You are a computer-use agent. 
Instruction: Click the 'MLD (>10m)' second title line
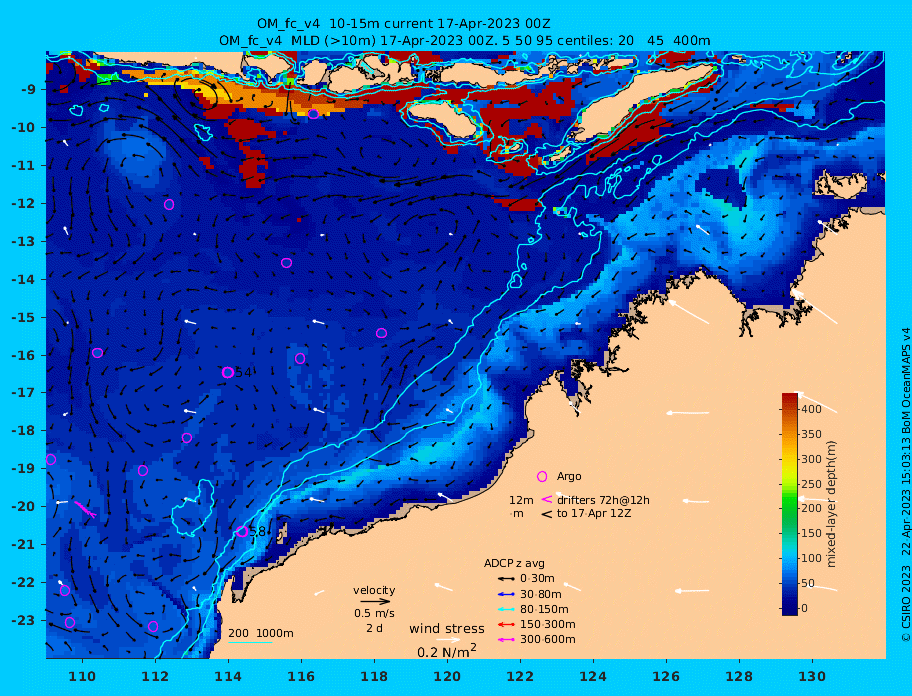(x=465, y=41)
